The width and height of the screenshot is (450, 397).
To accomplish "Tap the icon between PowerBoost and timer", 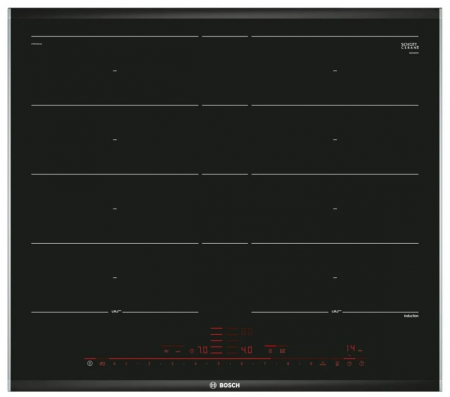I will tap(337, 364).
